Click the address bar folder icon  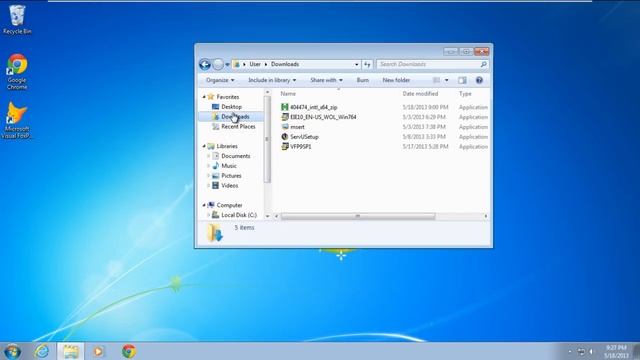point(236,64)
